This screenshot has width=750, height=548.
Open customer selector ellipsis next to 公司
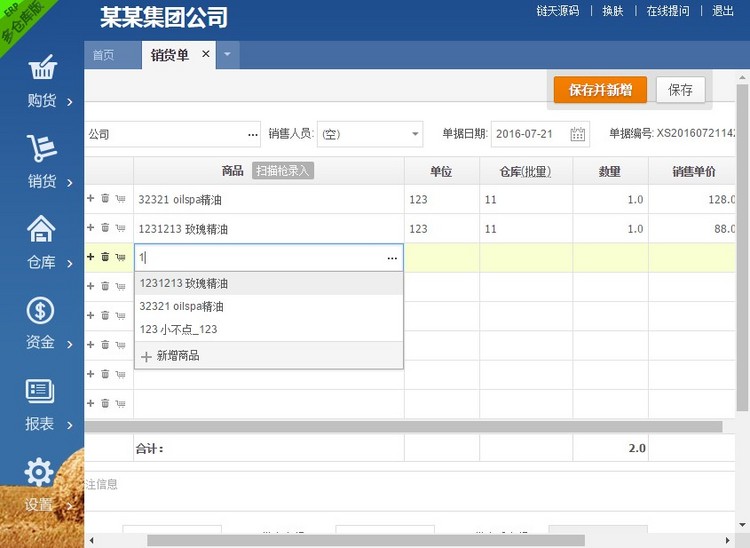(x=253, y=134)
